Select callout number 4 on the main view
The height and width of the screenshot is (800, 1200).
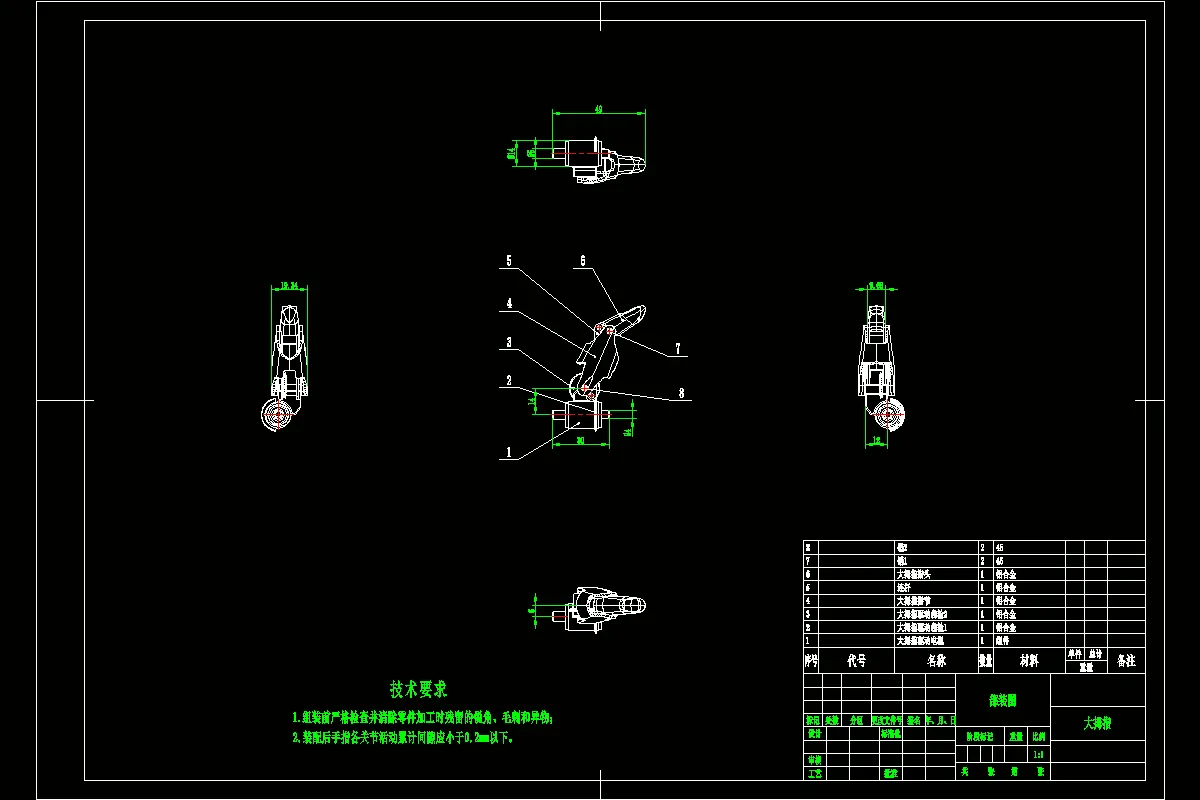point(509,303)
